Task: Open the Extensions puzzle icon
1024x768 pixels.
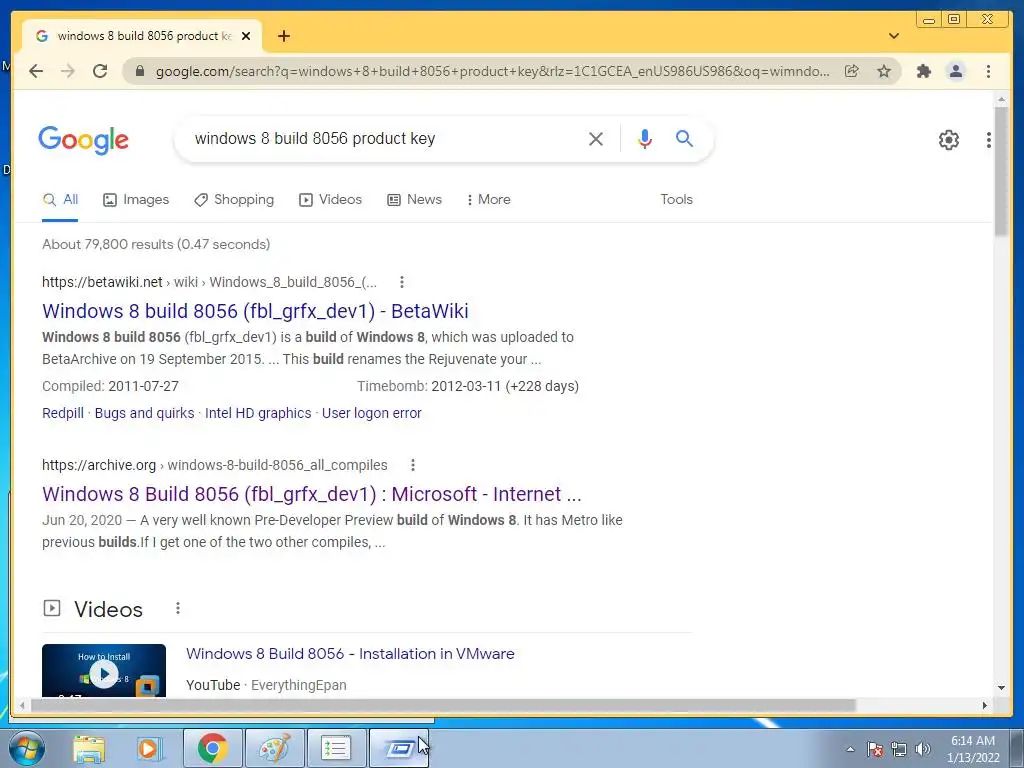Action: tap(923, 71)
